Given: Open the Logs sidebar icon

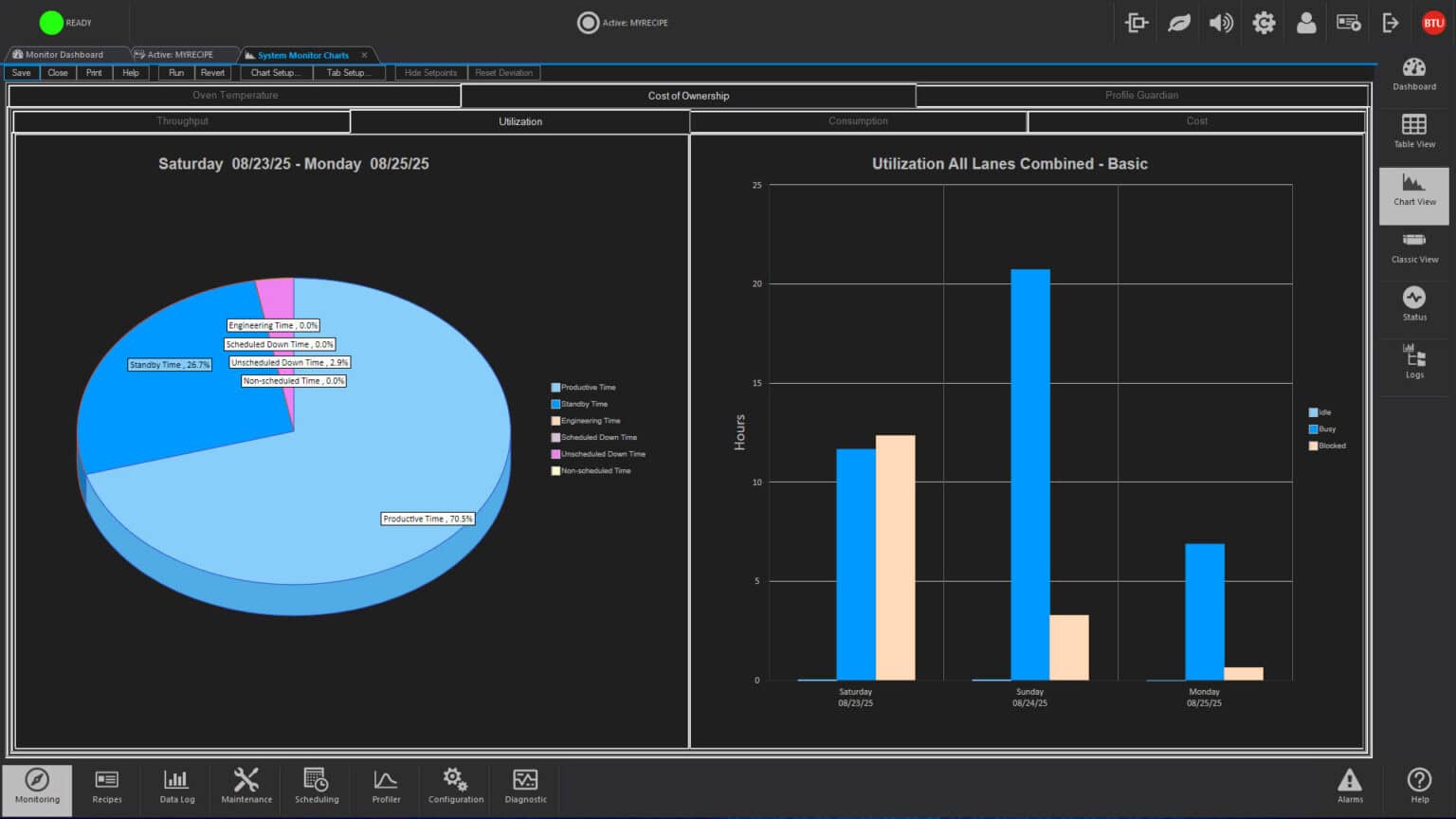Looking at the screenshot, I should pos(1413,361).
